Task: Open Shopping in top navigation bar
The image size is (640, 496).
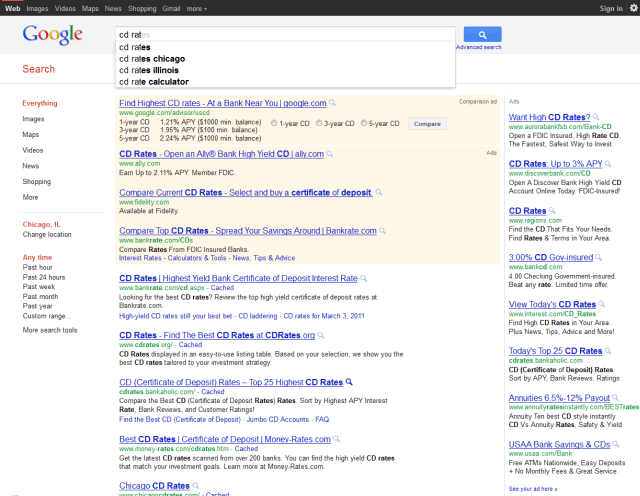Action: click(142, 9)
